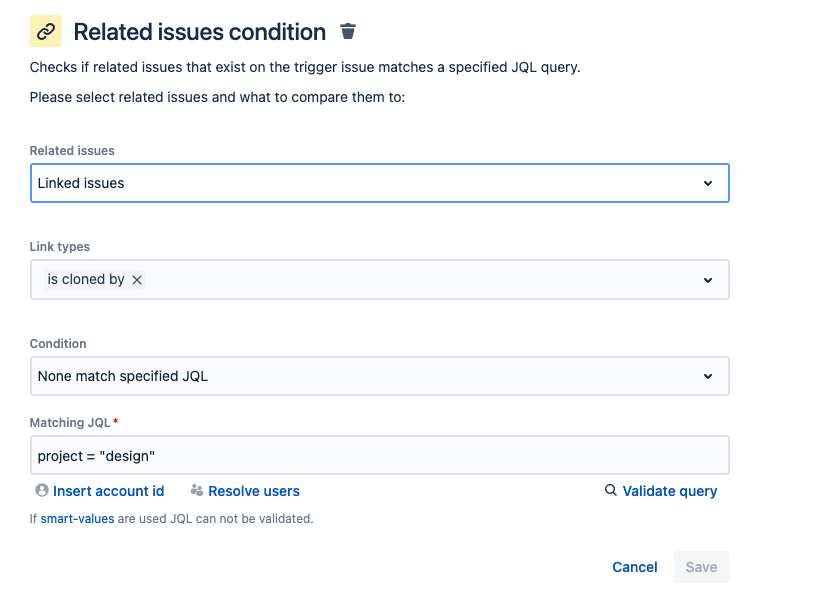Click the 'Related issues condition' heading
820x609 pixels.
click(x=200, y=32)
